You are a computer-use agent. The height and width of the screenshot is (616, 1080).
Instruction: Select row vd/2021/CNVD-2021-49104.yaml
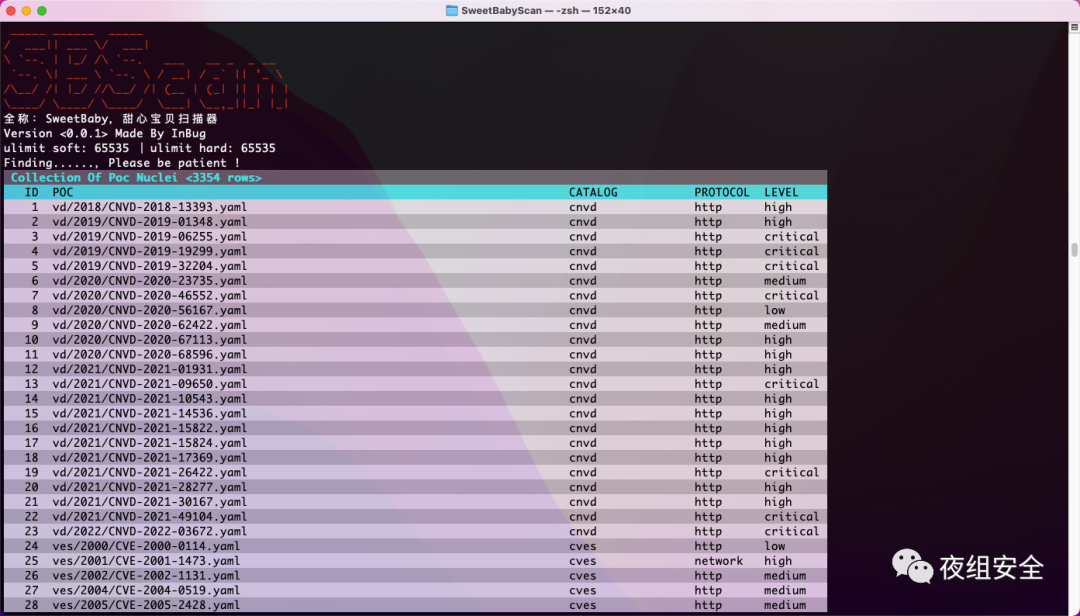pyautogui.click(x=415, y=517)
